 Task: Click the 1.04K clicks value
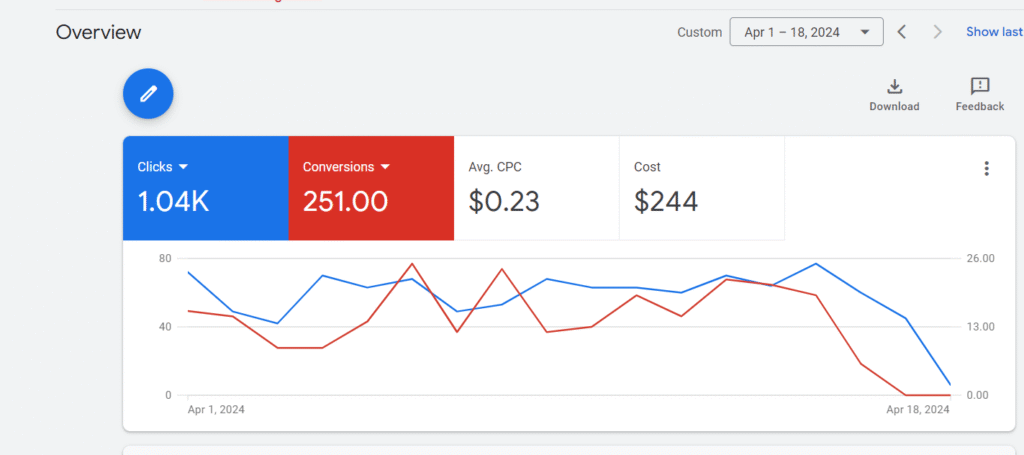173,202
